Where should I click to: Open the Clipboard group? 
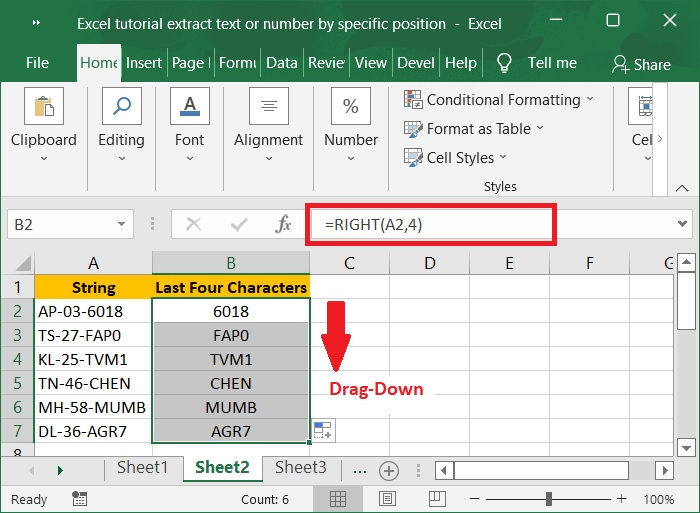(44, 125)
